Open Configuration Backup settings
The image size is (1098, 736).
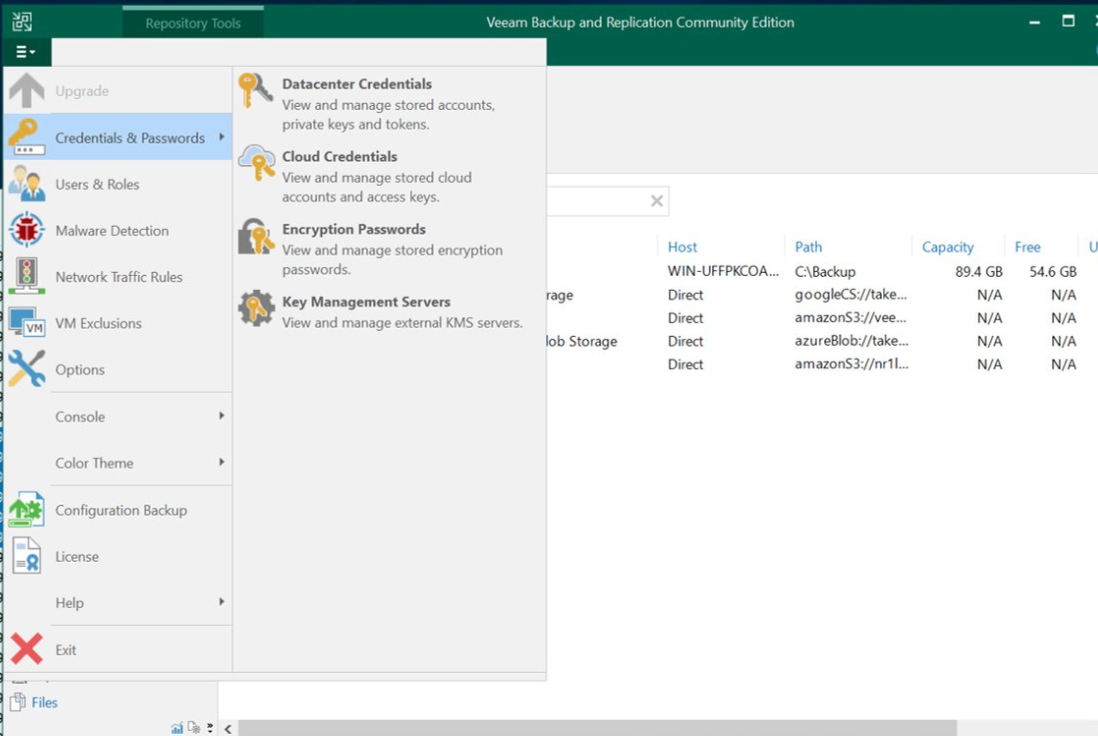pos(118,510)
